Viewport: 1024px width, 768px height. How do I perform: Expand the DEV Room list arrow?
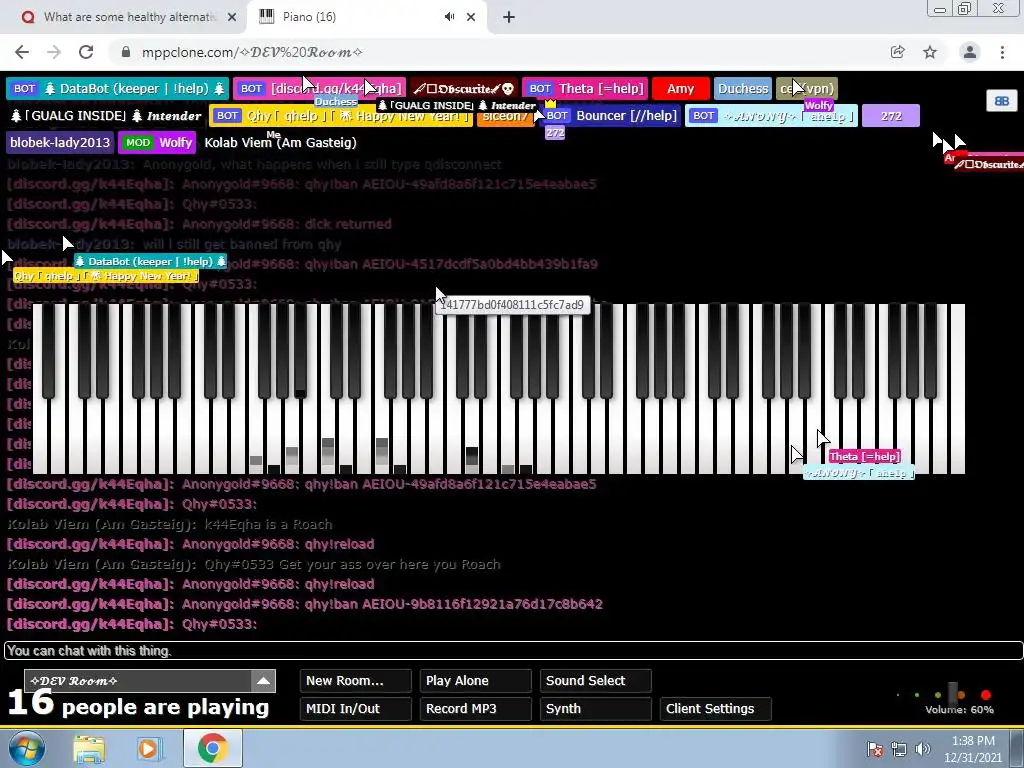coord(263,680)
